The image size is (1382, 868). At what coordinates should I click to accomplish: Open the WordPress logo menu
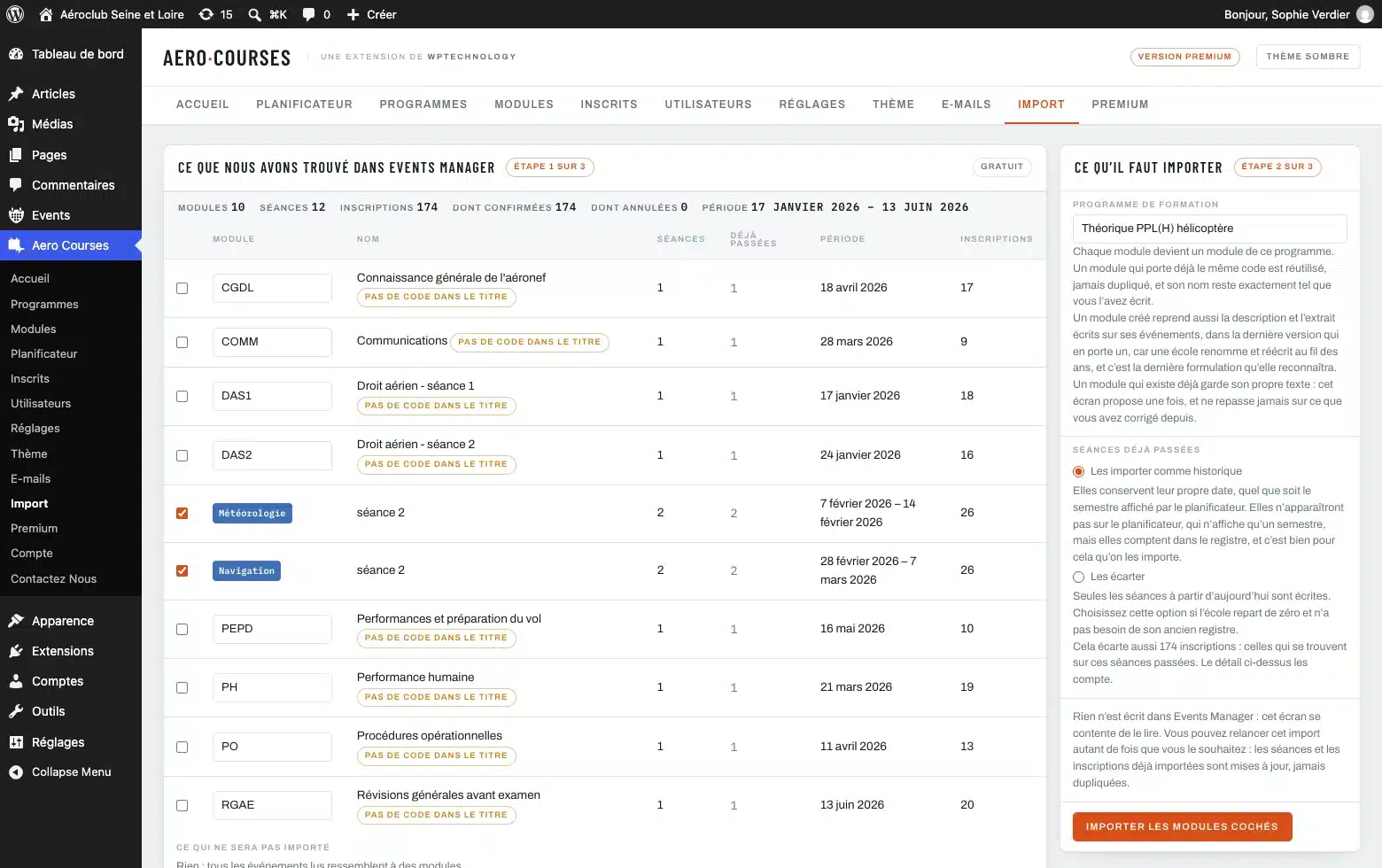pos(15,14)
